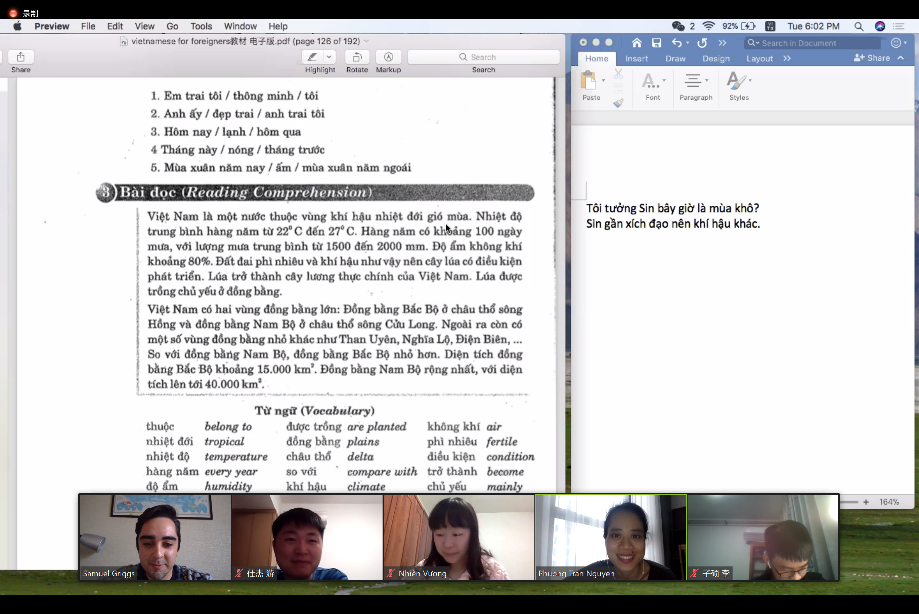Click the Share icon in Preview toolbar
Viewport: 919px width, 614px height.
20,57
